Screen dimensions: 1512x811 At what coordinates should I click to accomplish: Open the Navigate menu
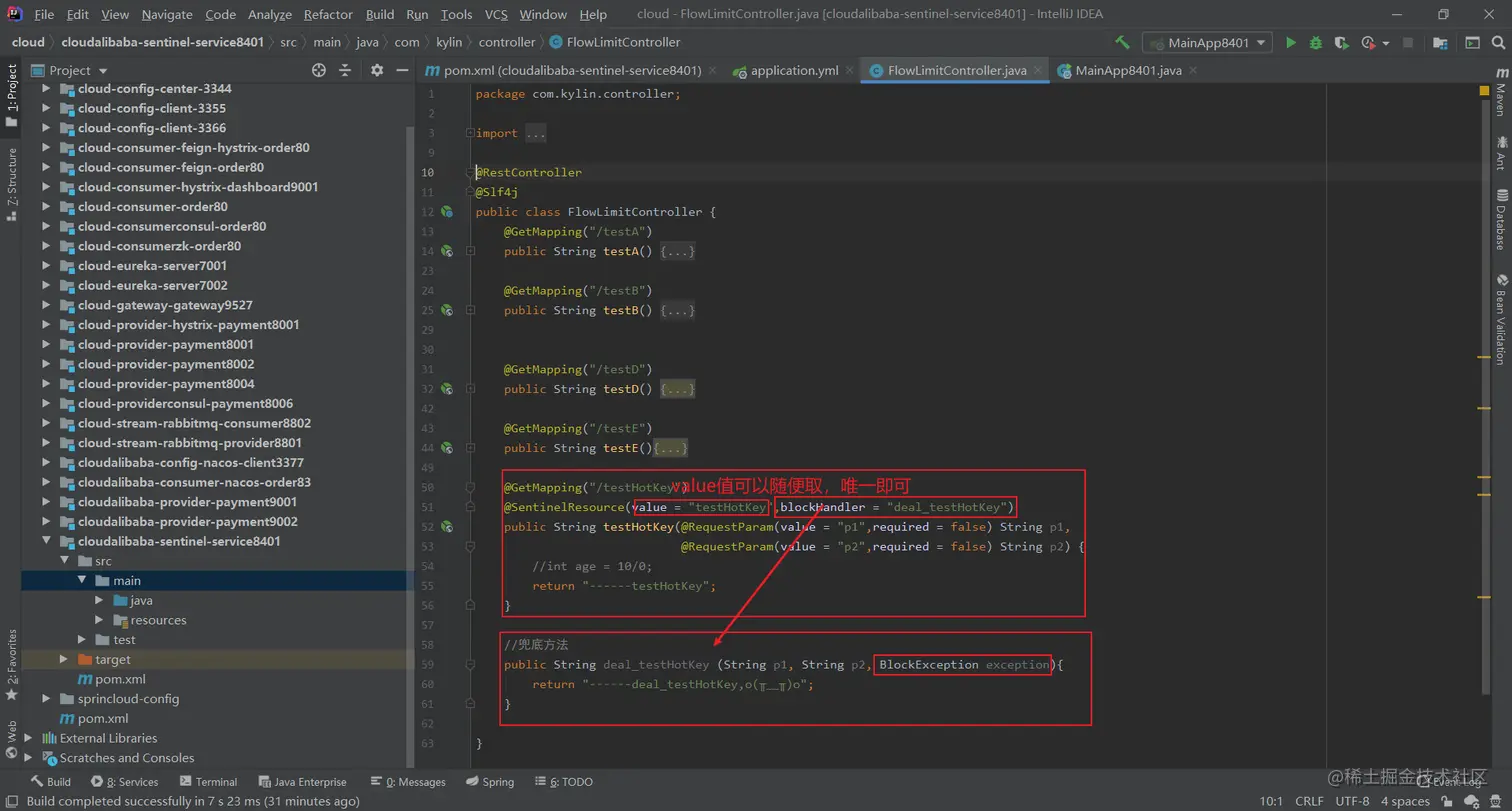tap(167, 14)
